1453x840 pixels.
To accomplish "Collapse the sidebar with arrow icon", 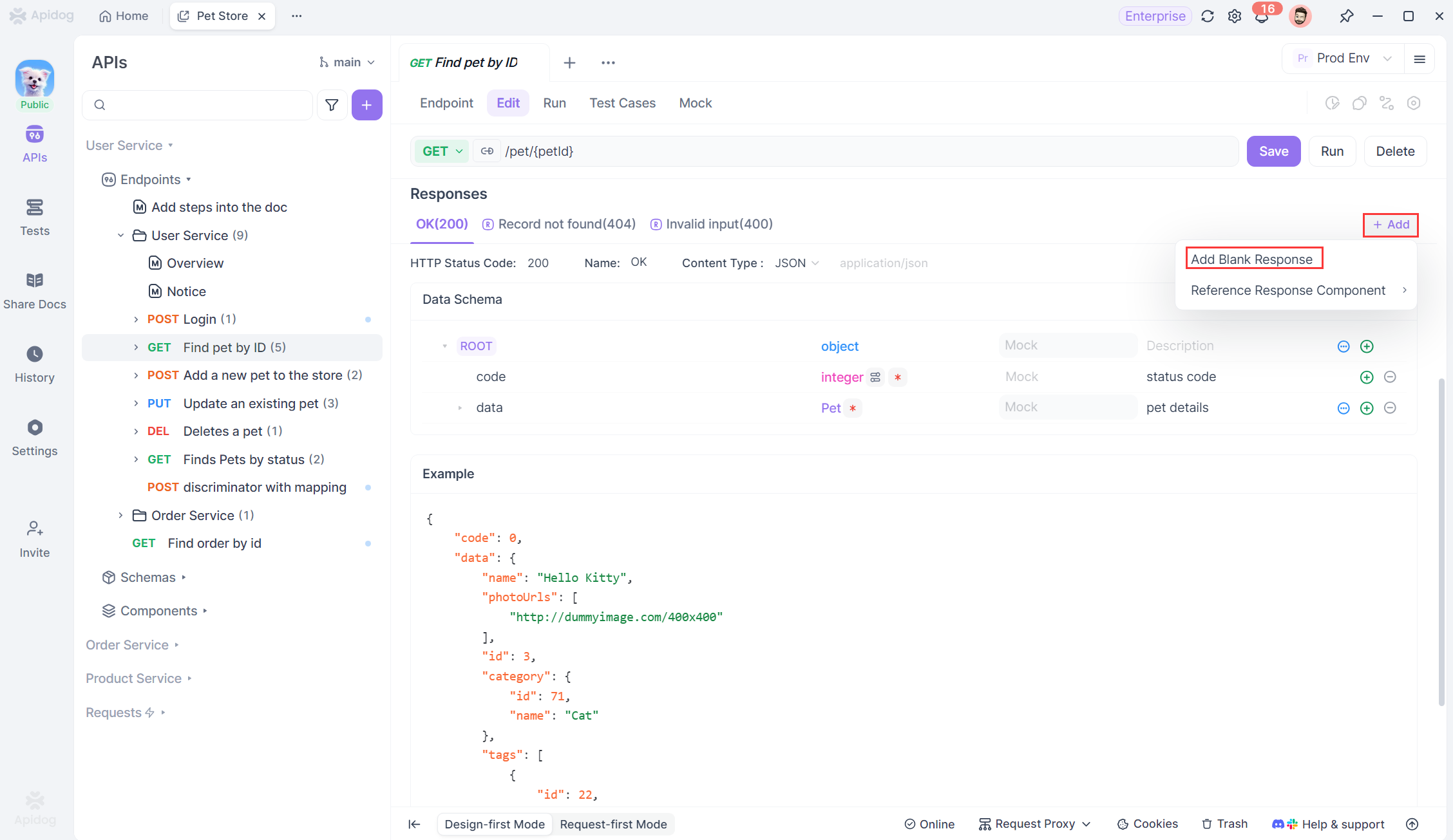I will pos(414,825).
